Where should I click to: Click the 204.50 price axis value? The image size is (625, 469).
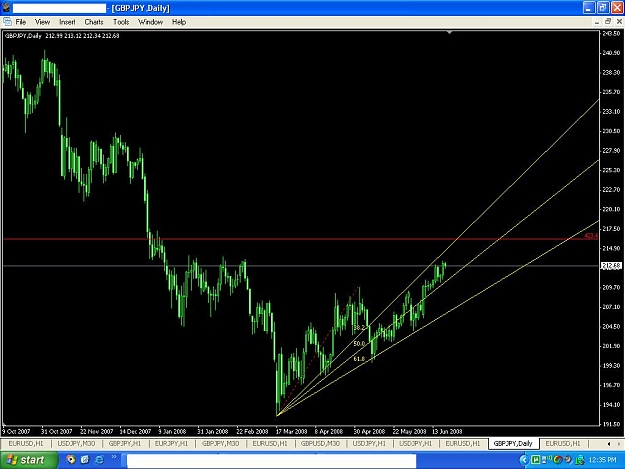pos(611,326)
